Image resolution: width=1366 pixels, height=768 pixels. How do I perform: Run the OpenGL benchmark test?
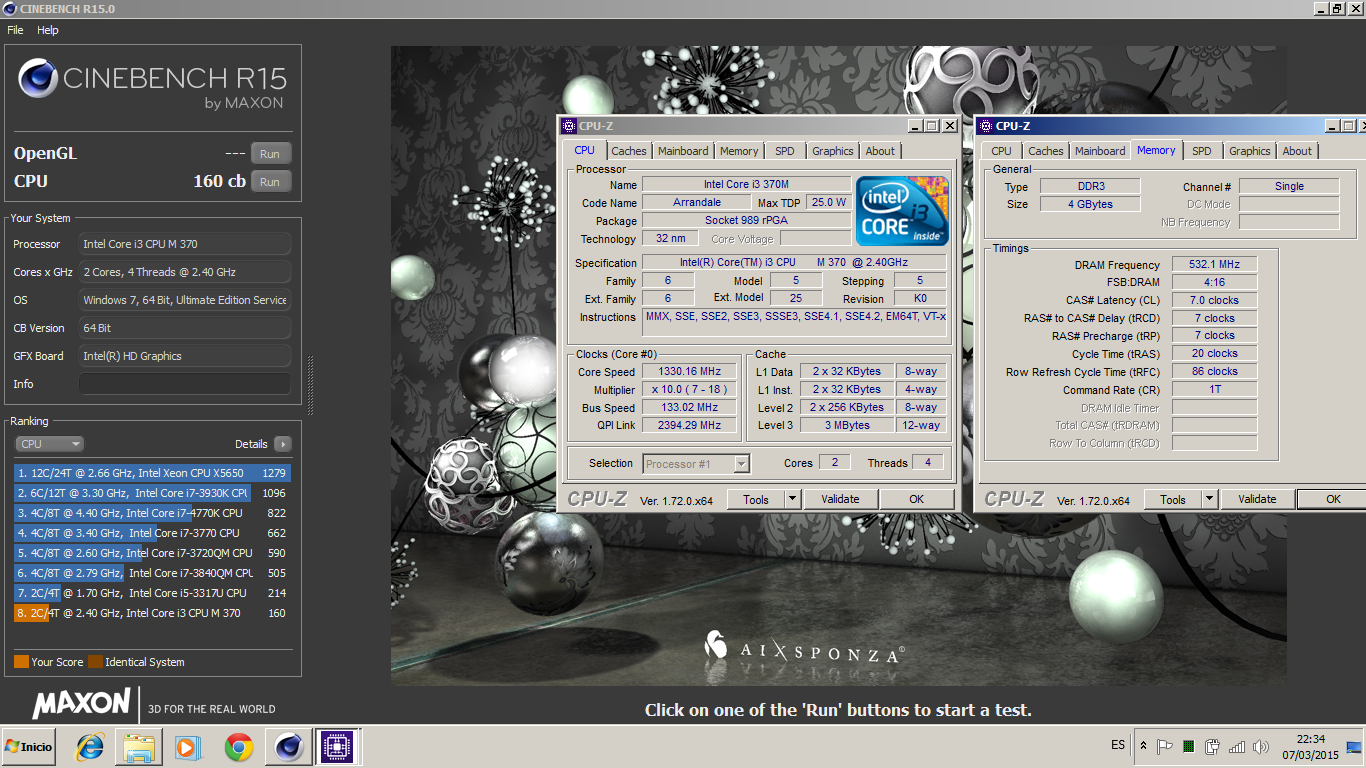point(270,153)
